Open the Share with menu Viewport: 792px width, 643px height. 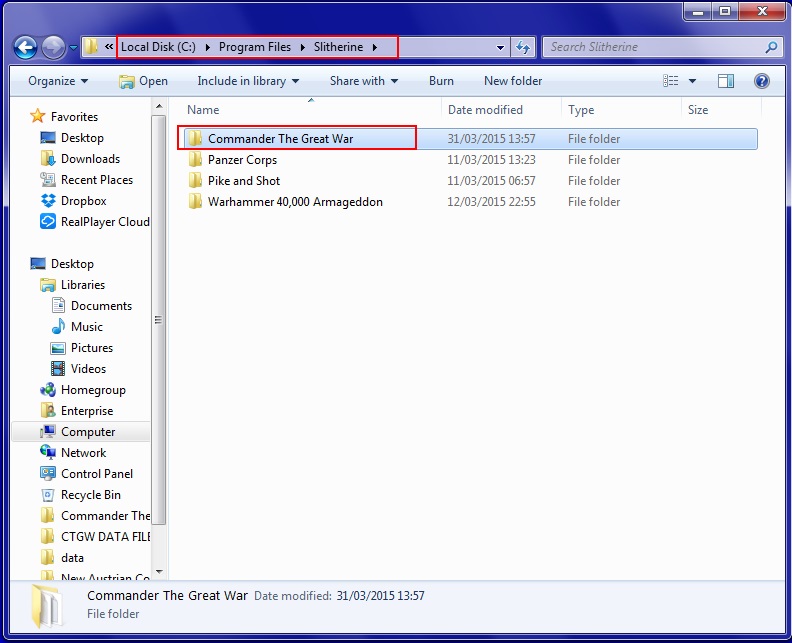click(364, 81)
